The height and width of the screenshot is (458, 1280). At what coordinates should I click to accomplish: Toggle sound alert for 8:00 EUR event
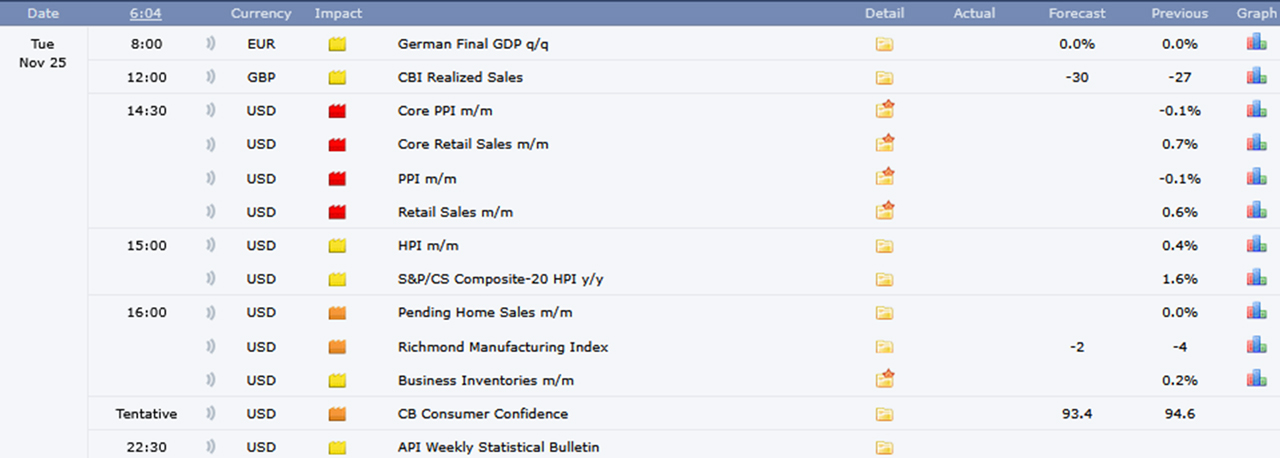click(x=211, y=44)
